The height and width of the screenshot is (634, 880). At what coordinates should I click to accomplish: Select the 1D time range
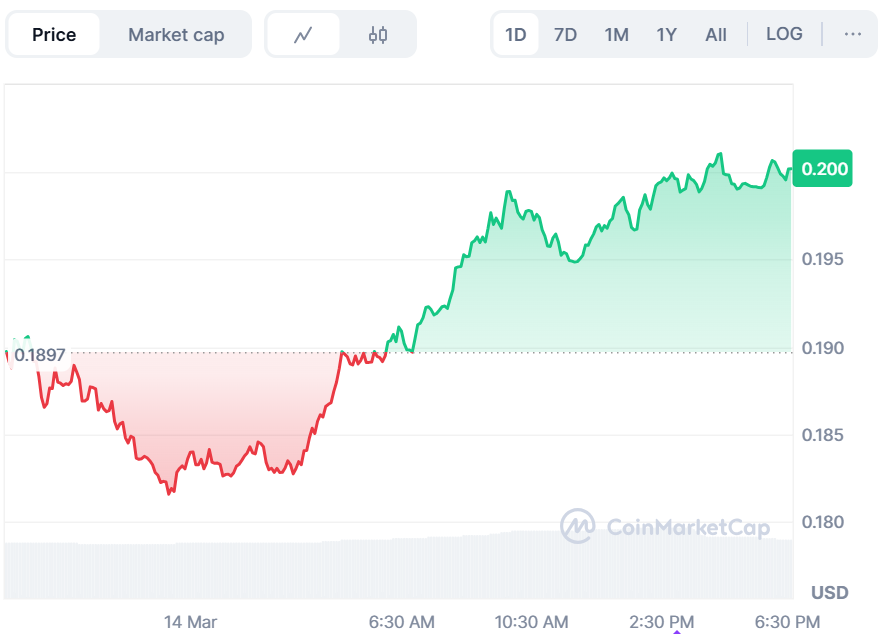pyautogui.click(x=516, y=35)
